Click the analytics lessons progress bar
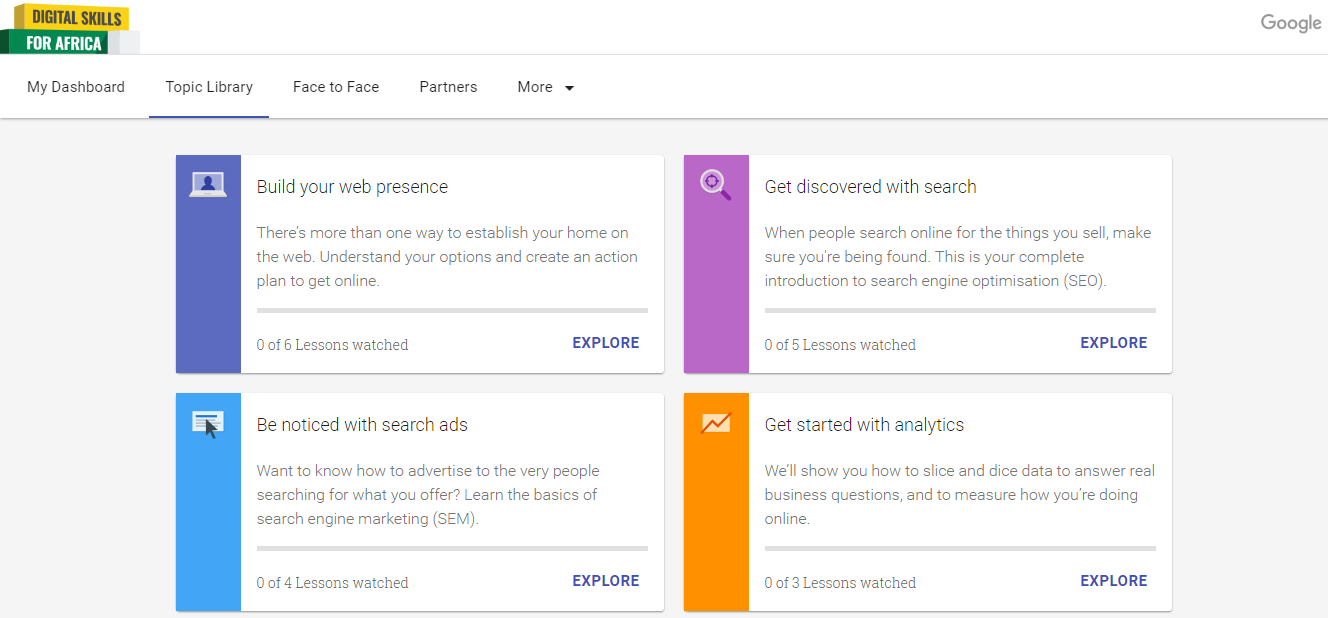 point(960,549)
